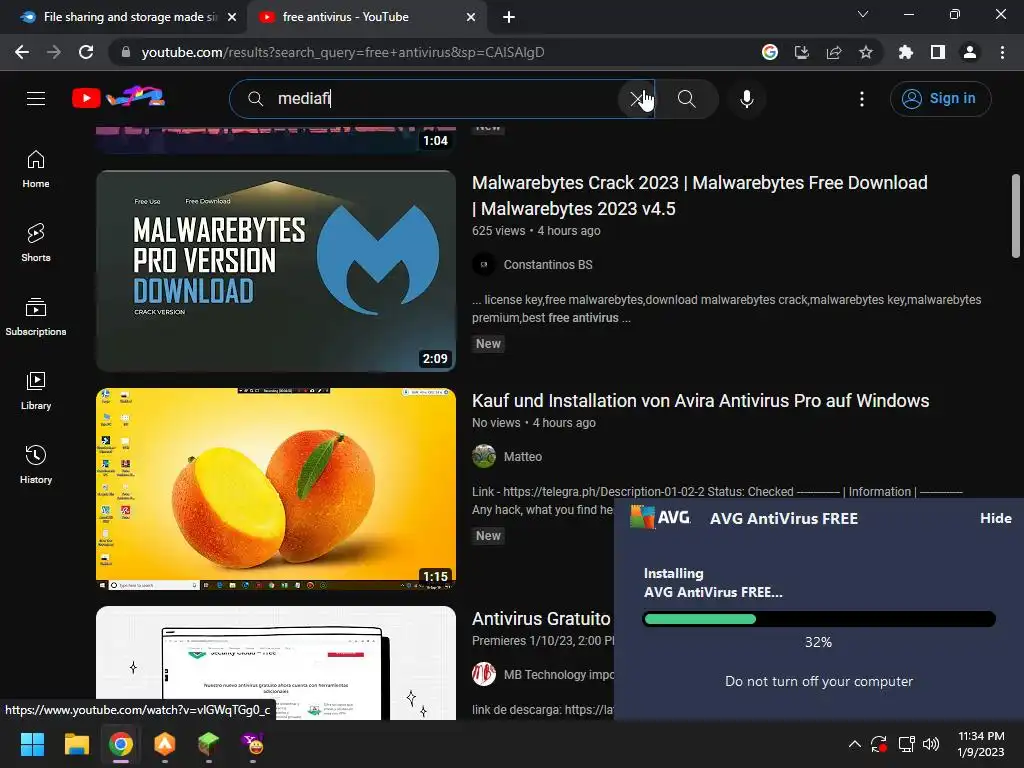This screenshot has width=1024, height=768.
Task: Open Constantinos BS channel name
Action: [x=548, y=264]
